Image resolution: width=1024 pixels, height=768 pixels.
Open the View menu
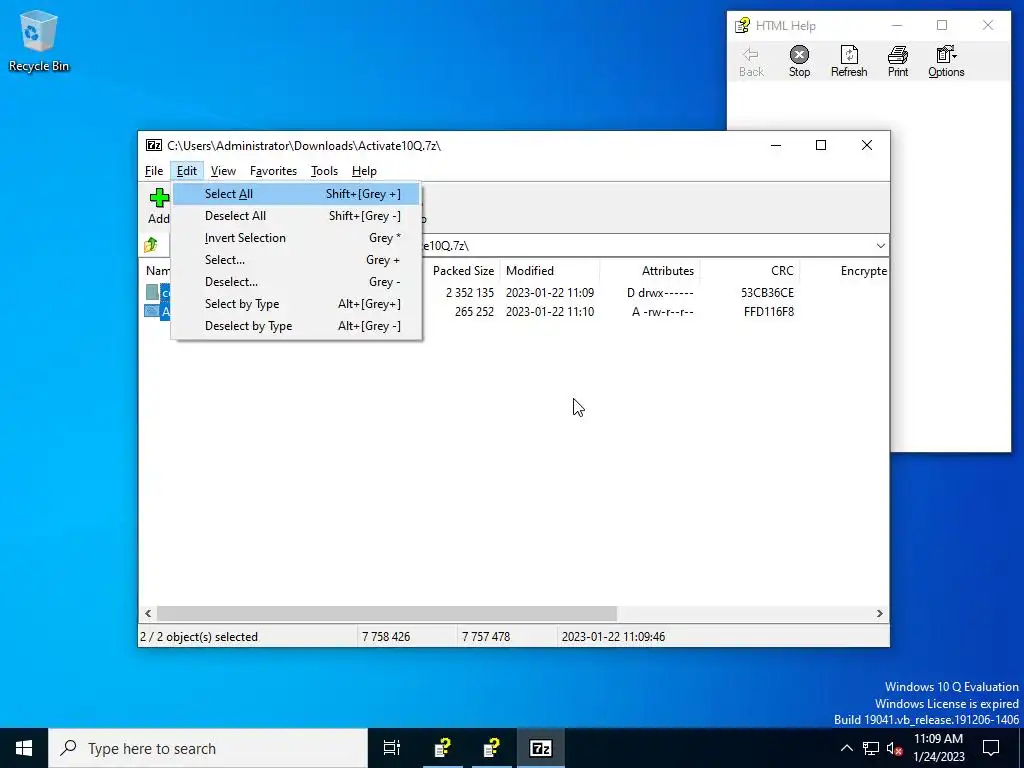coord(223,171)
